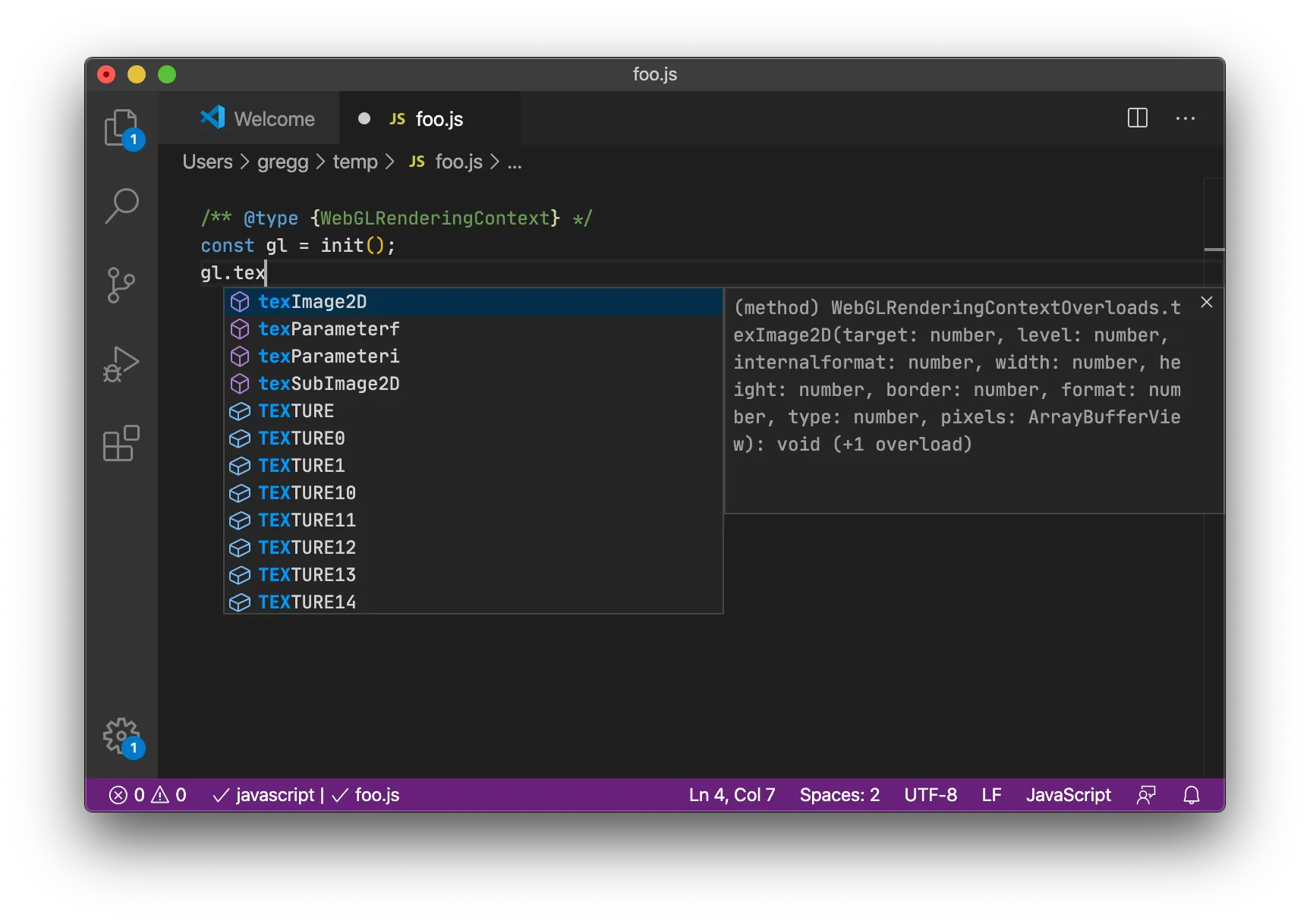The image size is (1310, 924).
Task: Open the Source Control view
Action: point(121,285)
